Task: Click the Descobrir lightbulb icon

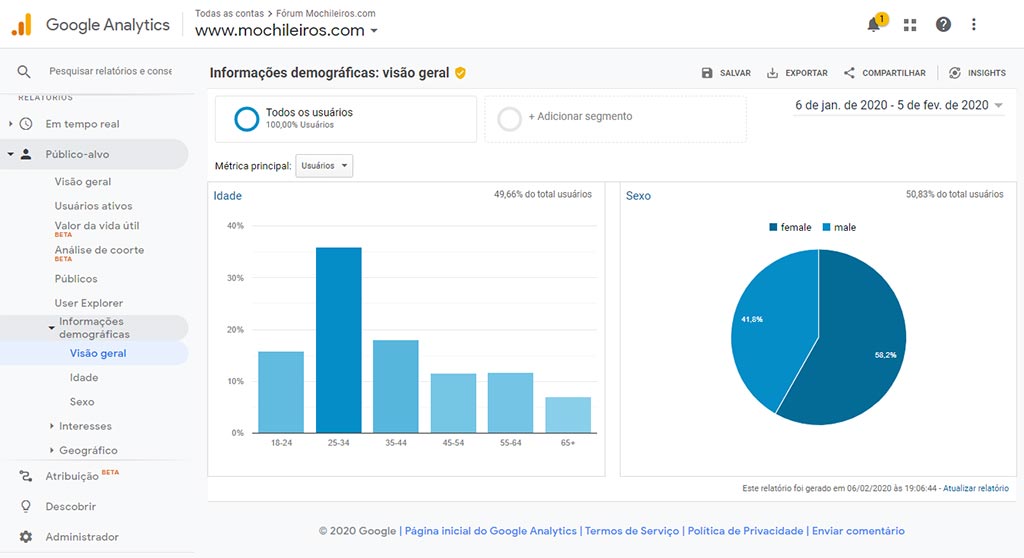Action: [x=25, y=506]
